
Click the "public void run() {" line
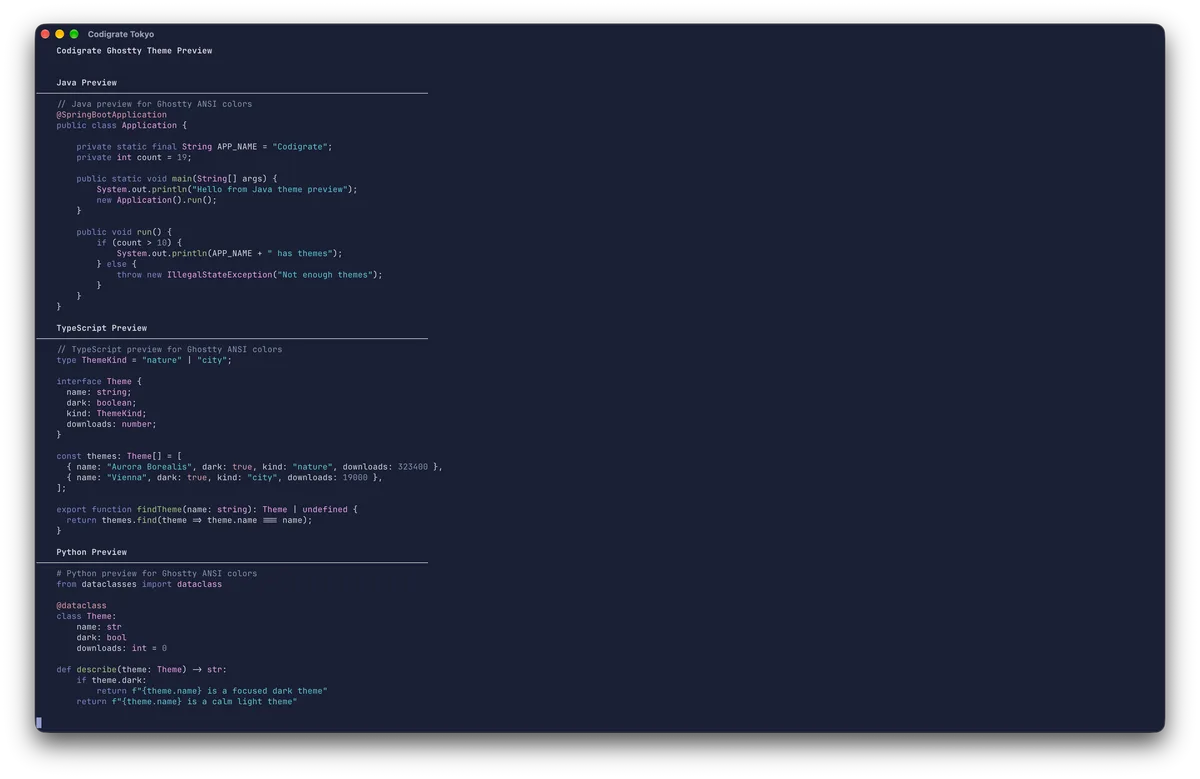tap(124, 232)
